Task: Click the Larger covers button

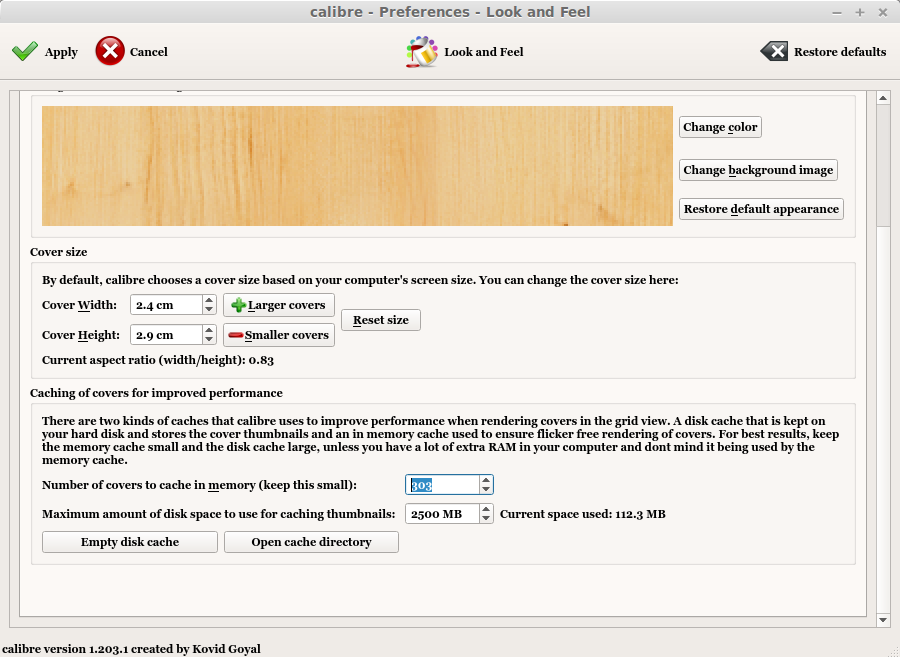Action: [278, 305]
